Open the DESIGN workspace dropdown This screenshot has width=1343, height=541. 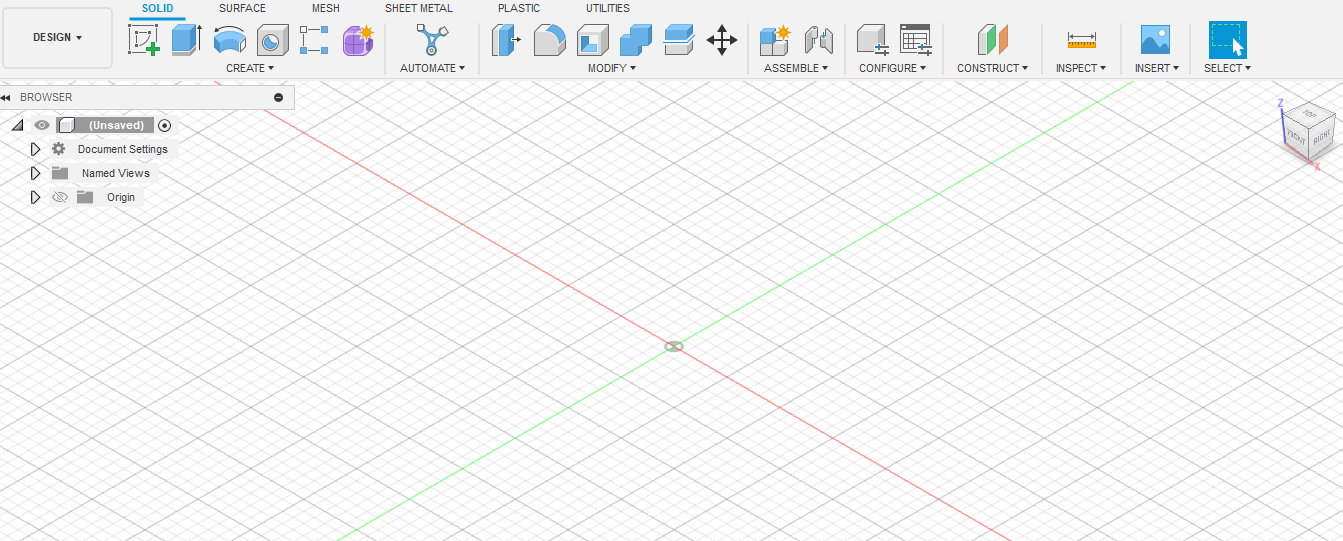tap(58, 38)
